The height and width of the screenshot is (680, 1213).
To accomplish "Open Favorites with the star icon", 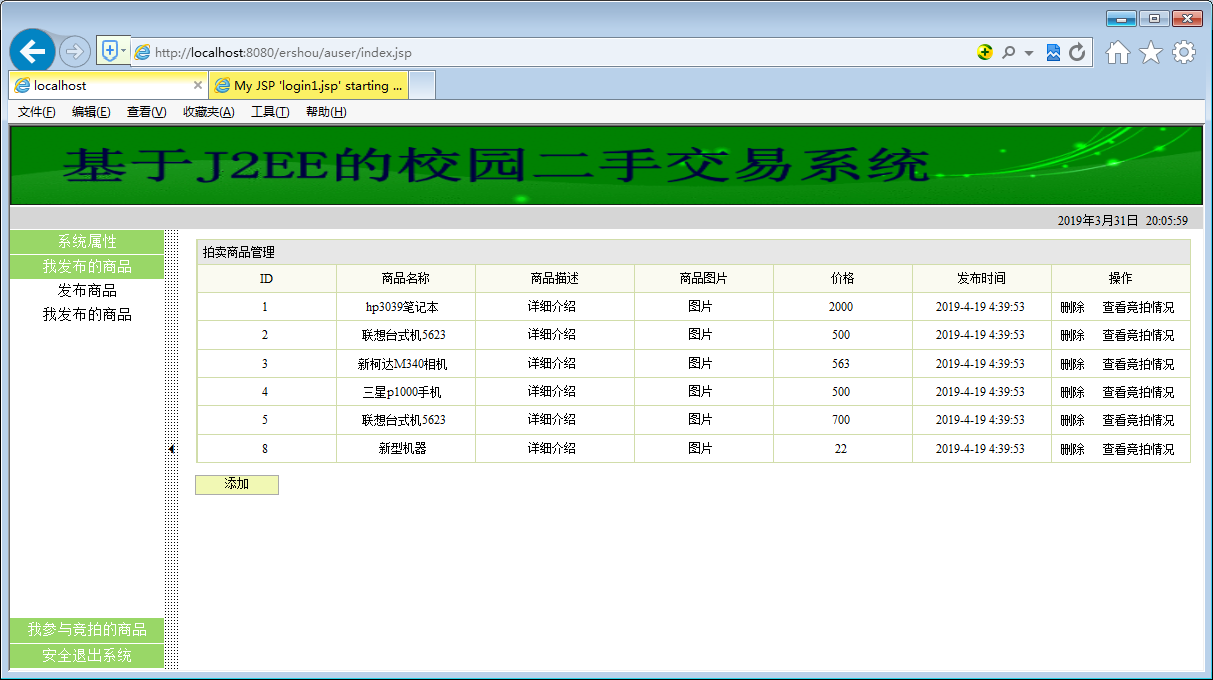I will (x=1151, y=53).
